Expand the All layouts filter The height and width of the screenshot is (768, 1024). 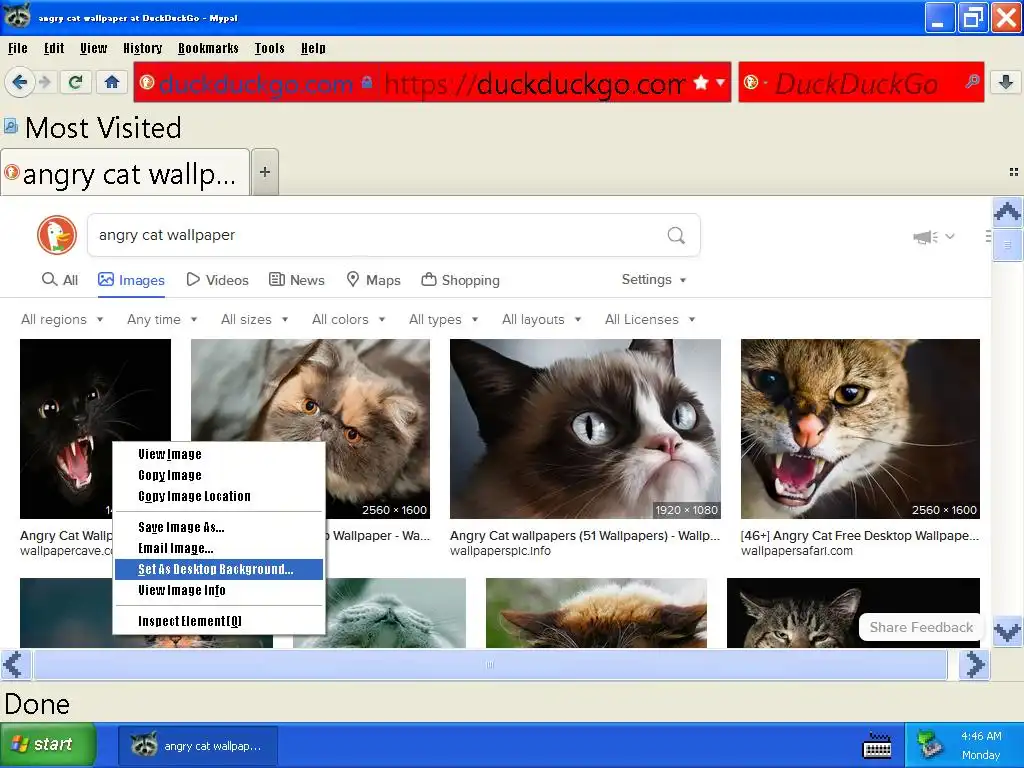click(x=541, y=319)
